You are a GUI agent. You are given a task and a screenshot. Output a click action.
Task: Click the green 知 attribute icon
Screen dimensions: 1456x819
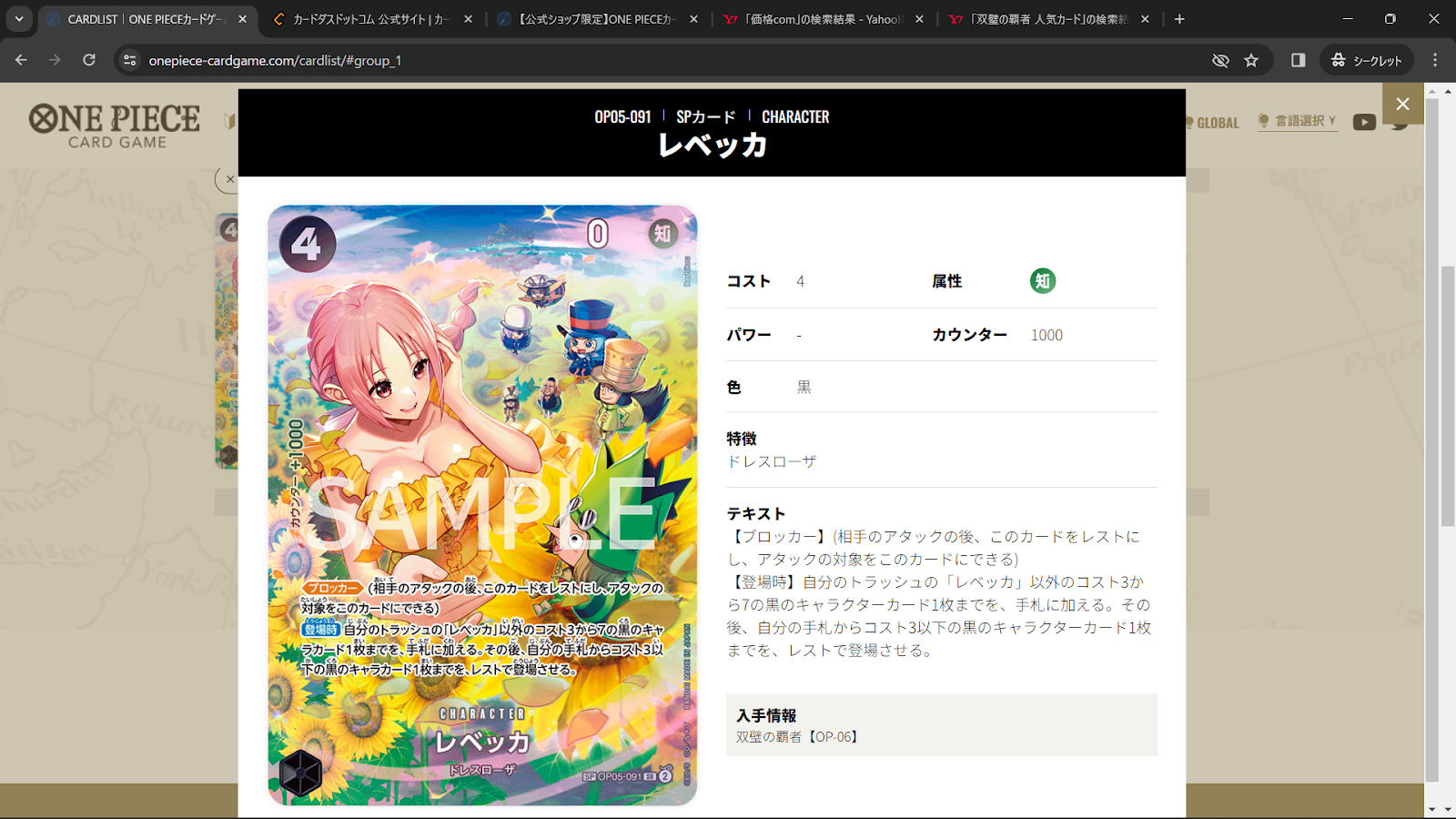pos(1043,281)
